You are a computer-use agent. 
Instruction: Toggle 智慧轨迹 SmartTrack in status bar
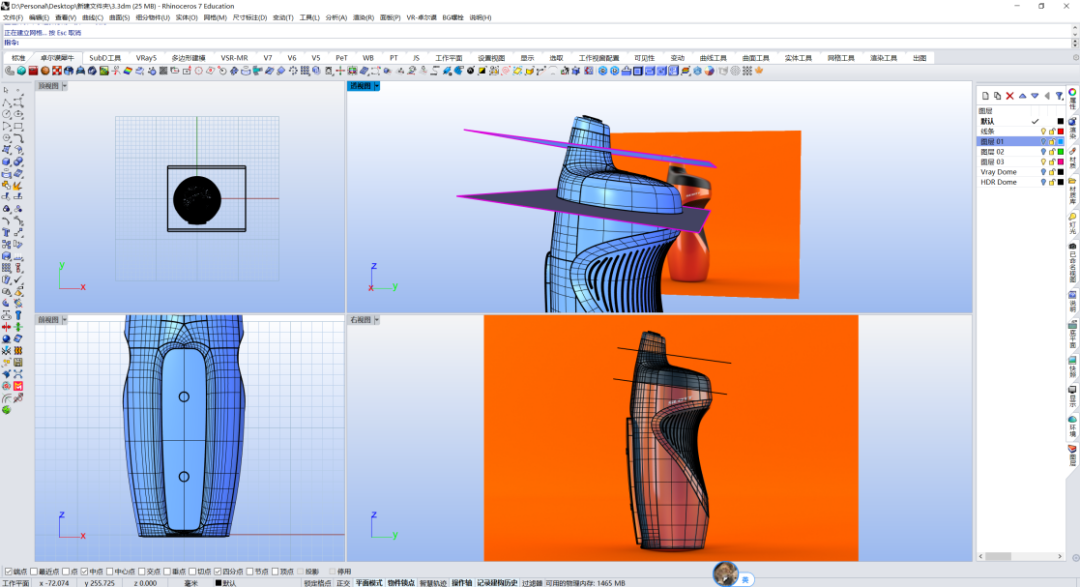pyautogui.click(x=433, y=583)
